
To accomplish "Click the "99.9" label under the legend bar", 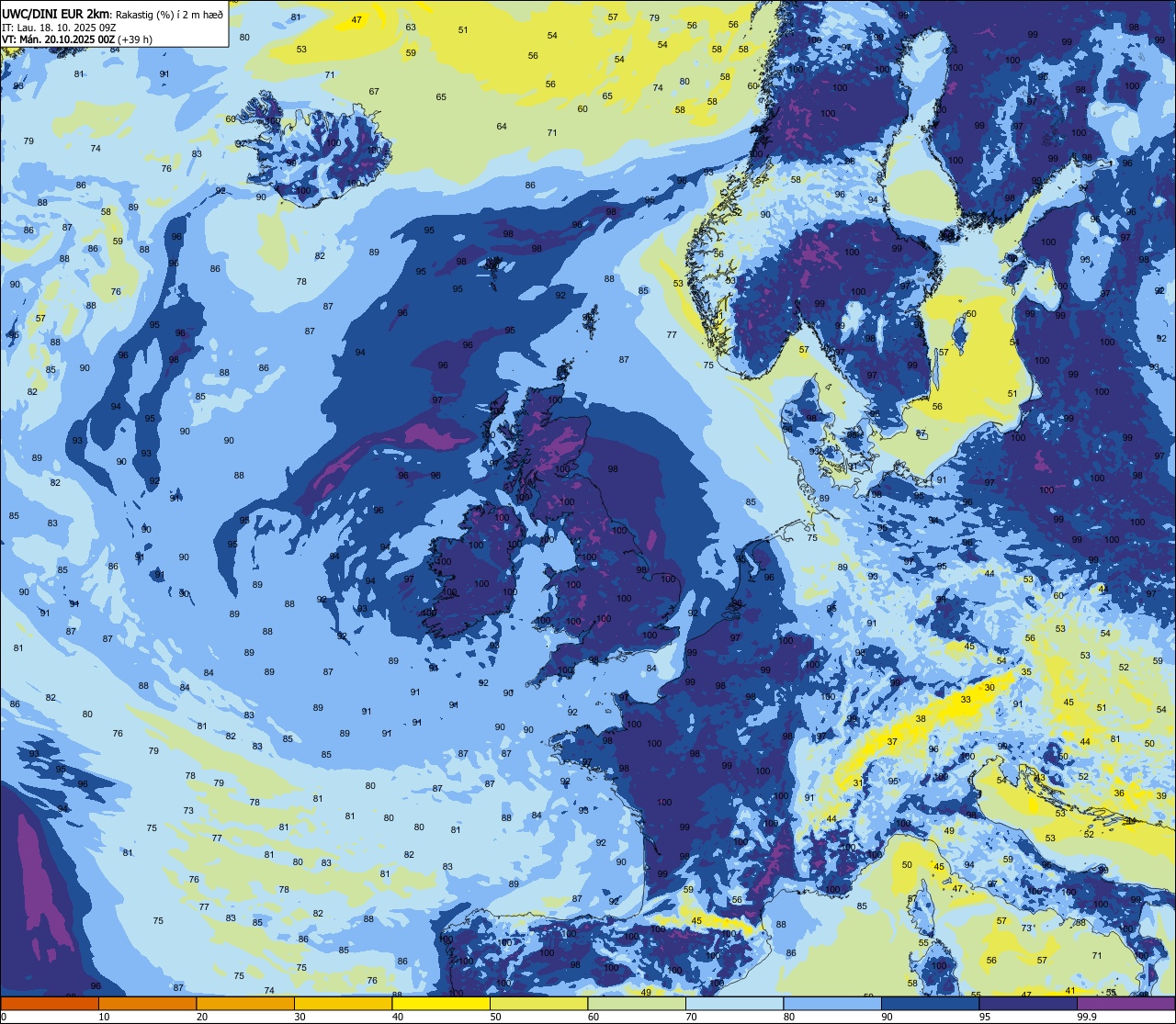I will click(x=1088, y=1017).
